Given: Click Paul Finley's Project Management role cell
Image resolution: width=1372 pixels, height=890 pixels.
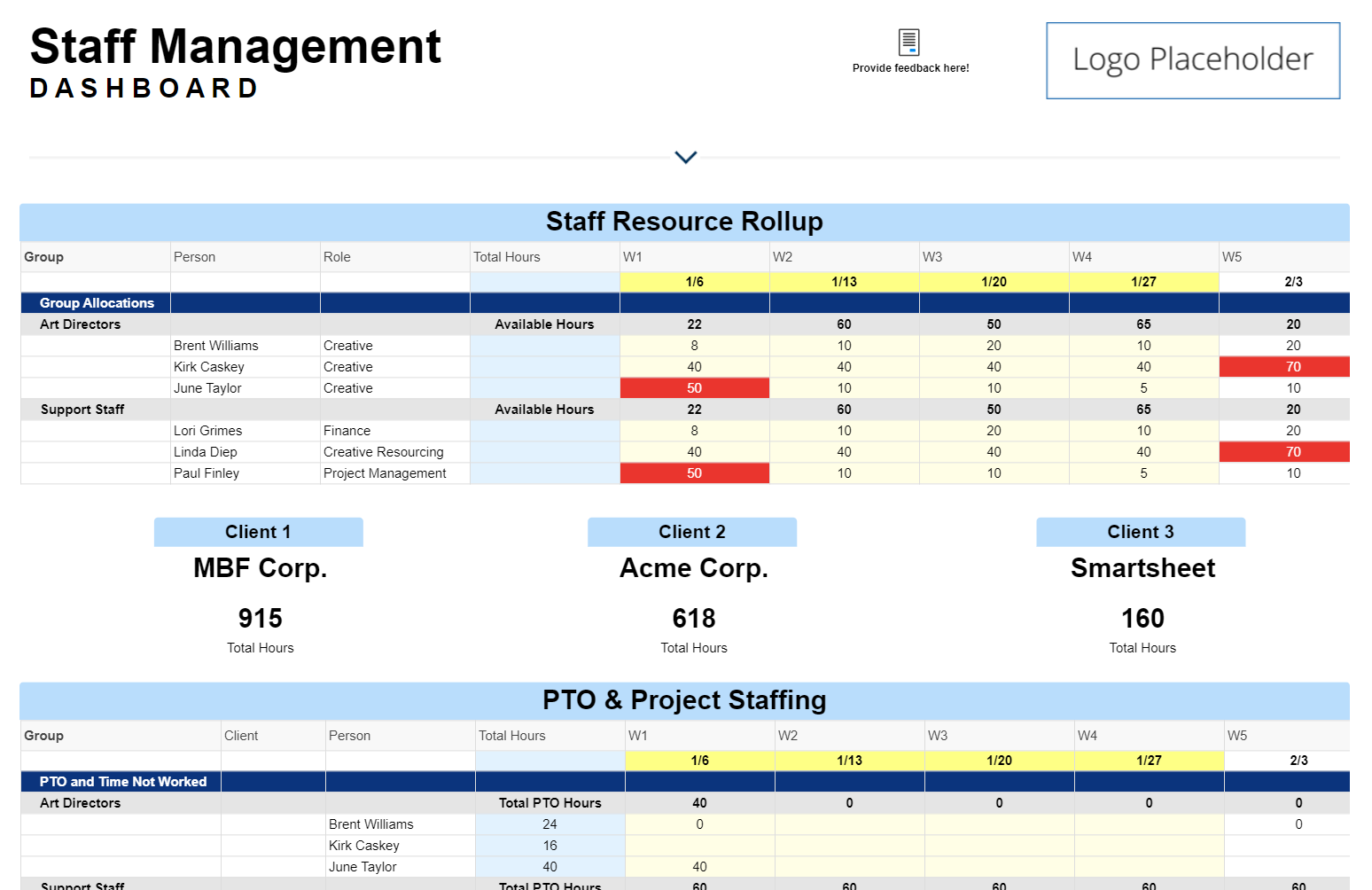Looking at the screenshot, I should tap(386, 472).
